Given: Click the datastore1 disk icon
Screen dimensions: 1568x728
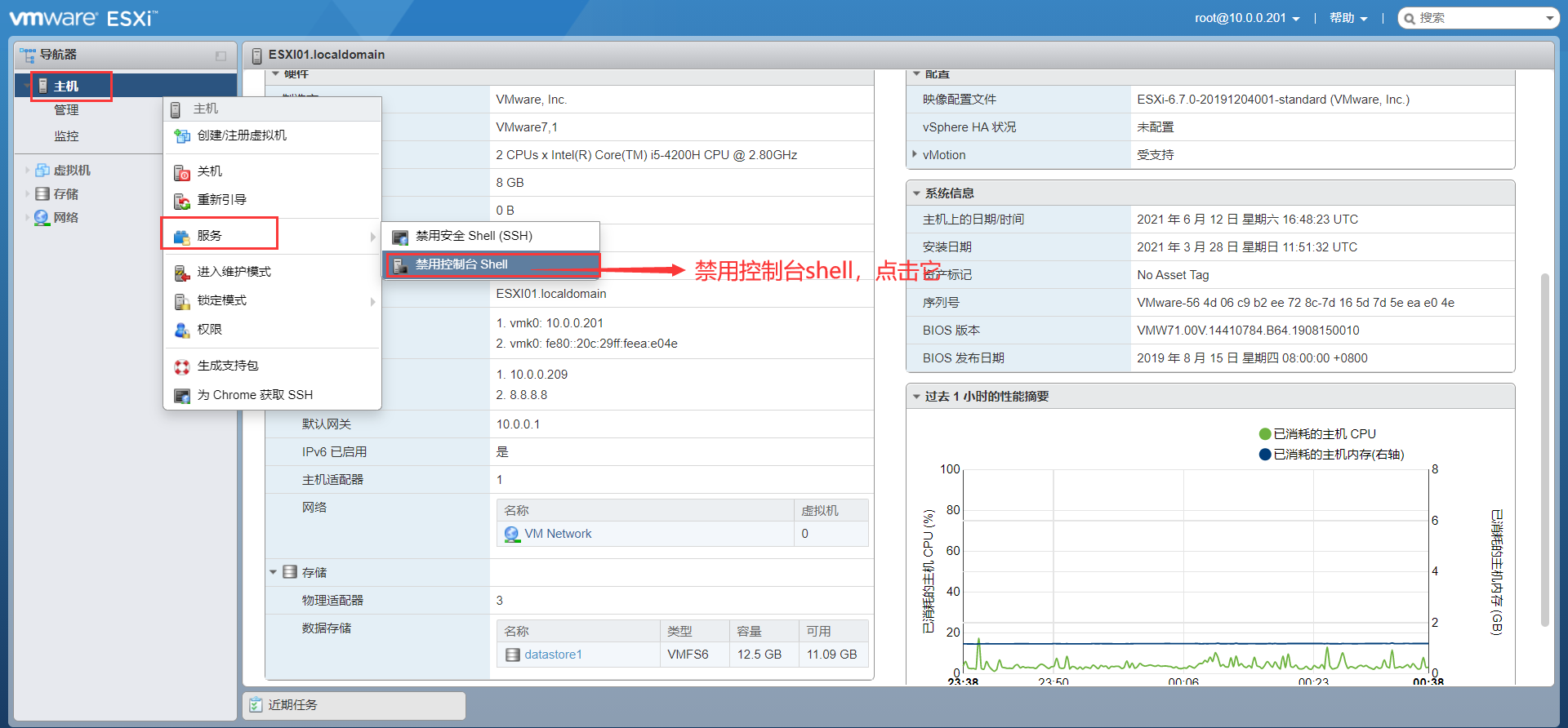Looking at the screenshot, I should coord(513,655).
